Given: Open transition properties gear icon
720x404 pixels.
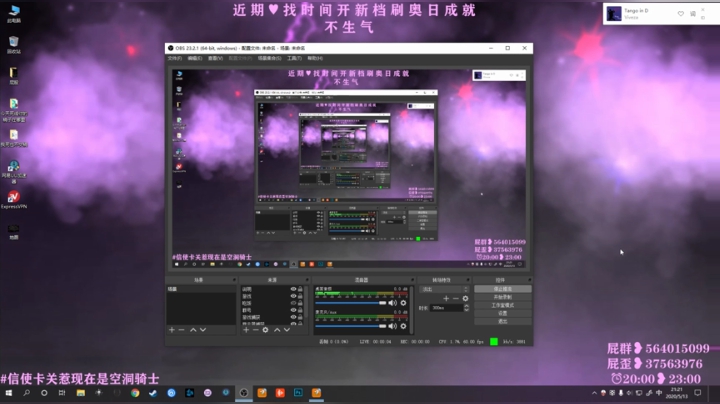Looking at the screenshot, I should (x=465, y=298).
